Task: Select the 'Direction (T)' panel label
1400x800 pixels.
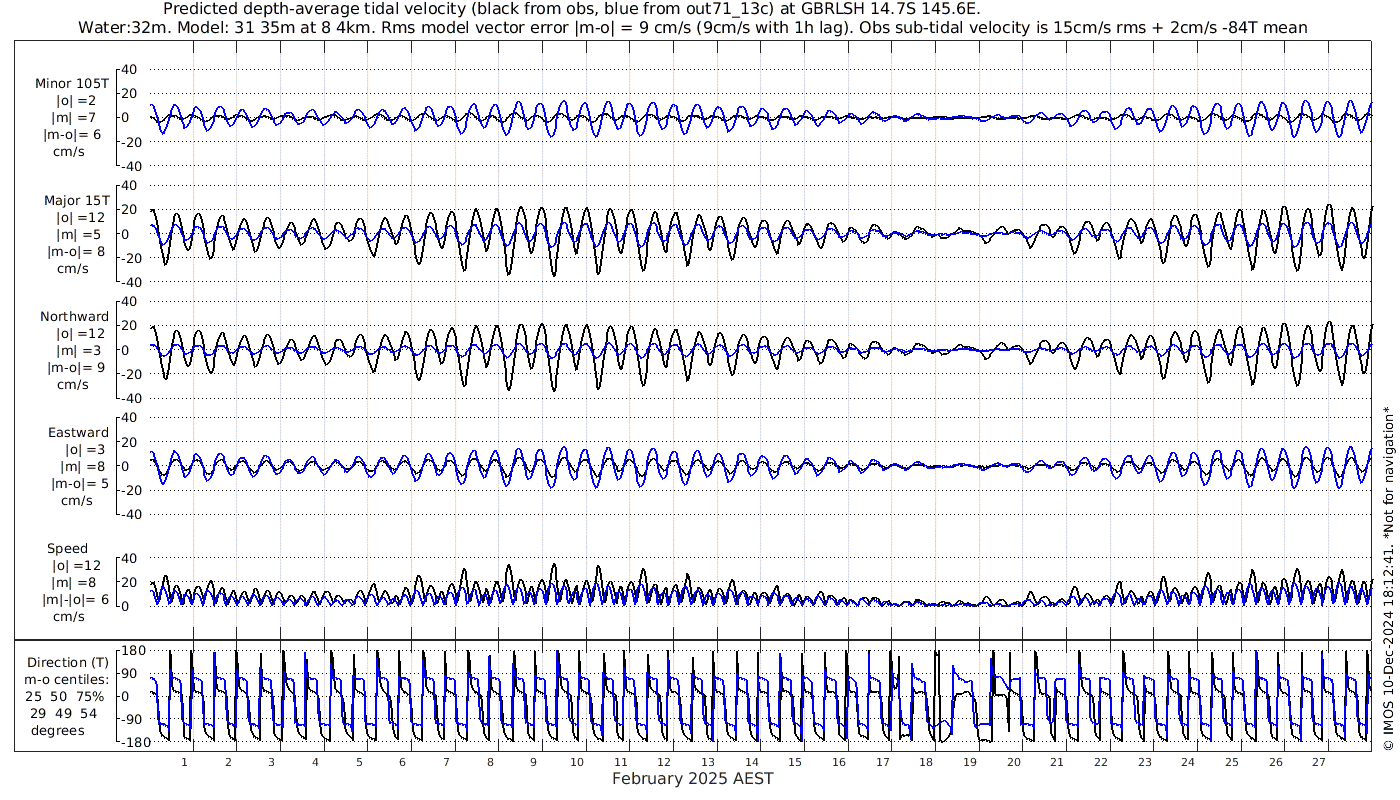Action: 68,663
